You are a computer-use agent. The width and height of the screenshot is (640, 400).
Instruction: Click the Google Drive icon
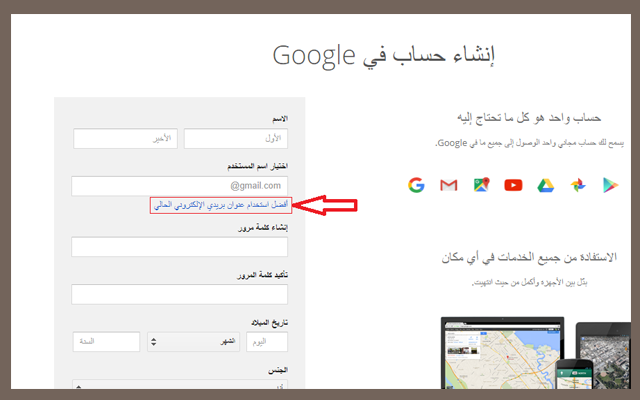tap(545, 185)
